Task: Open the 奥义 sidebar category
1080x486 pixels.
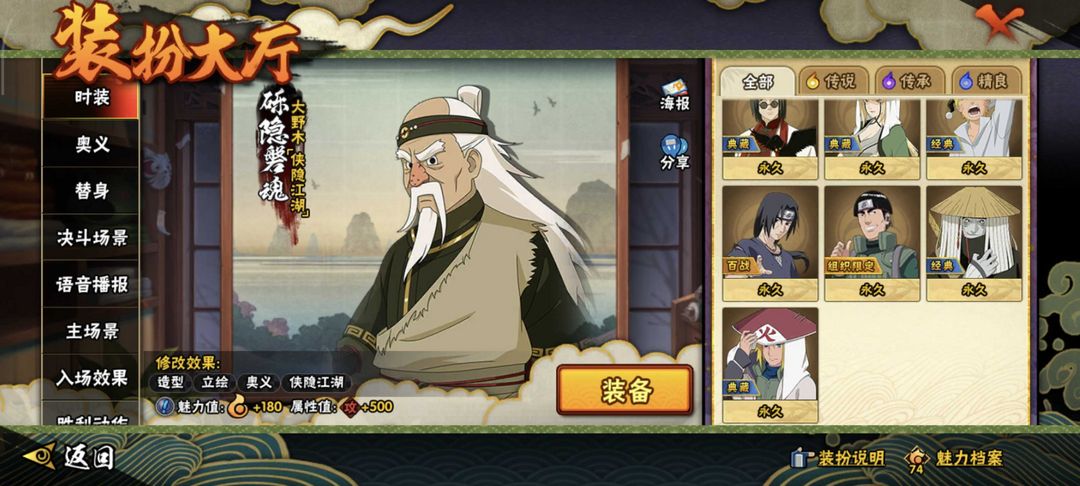Action: coord(91,144)
